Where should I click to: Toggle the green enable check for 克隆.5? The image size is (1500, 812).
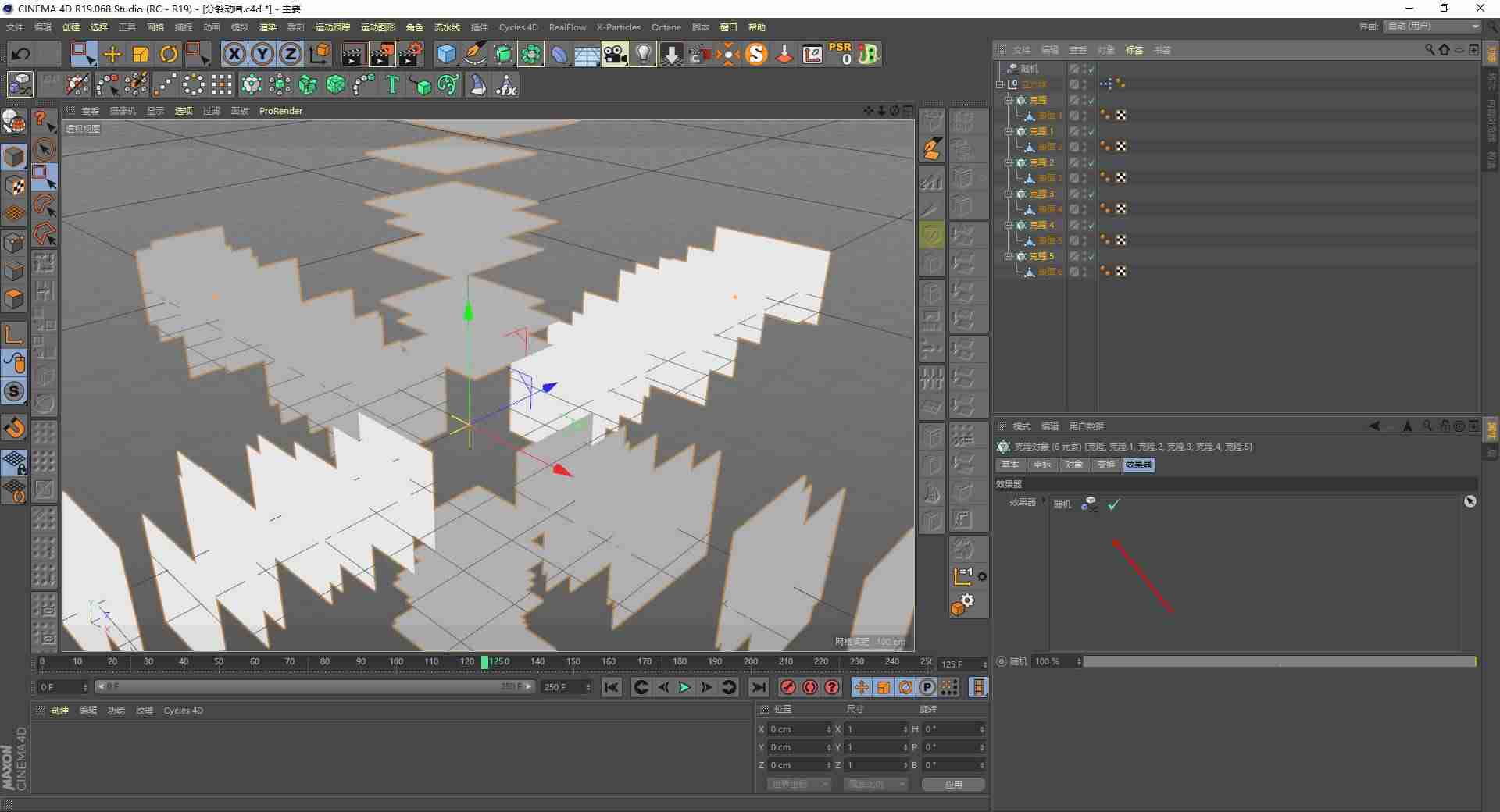point(1091,256)
